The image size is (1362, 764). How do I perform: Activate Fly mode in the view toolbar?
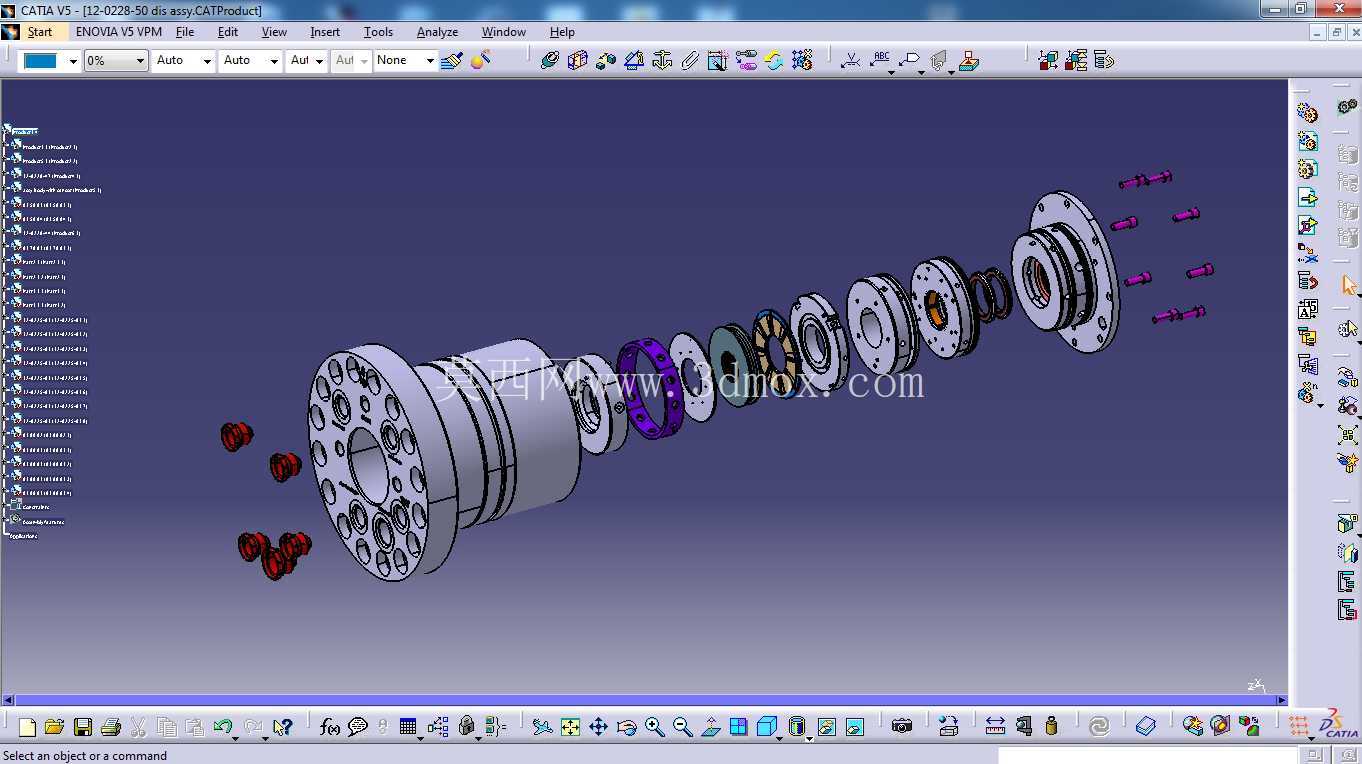coord(542,727)
